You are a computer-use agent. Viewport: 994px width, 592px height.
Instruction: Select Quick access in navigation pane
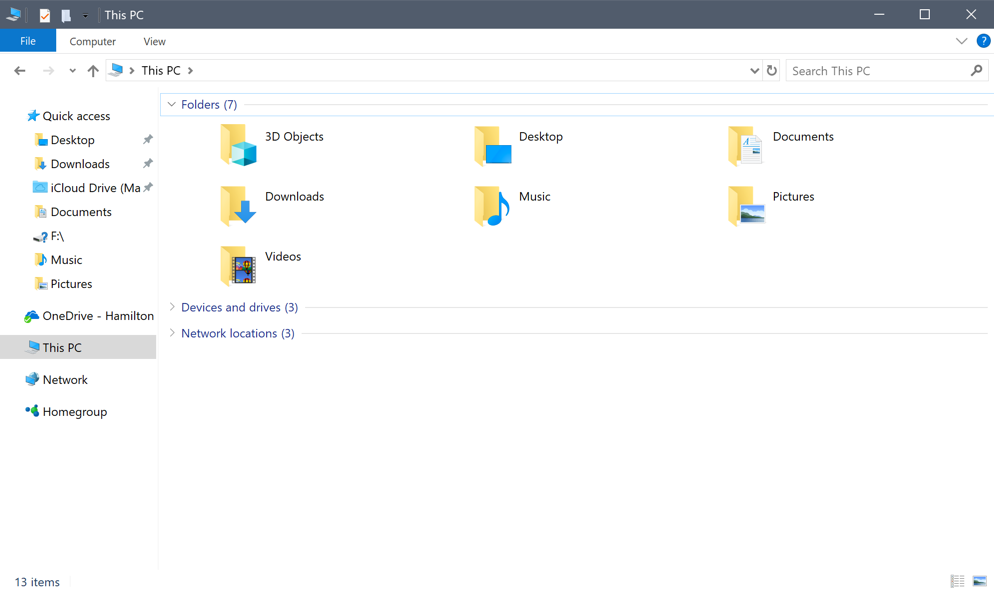tap(77, 116)
